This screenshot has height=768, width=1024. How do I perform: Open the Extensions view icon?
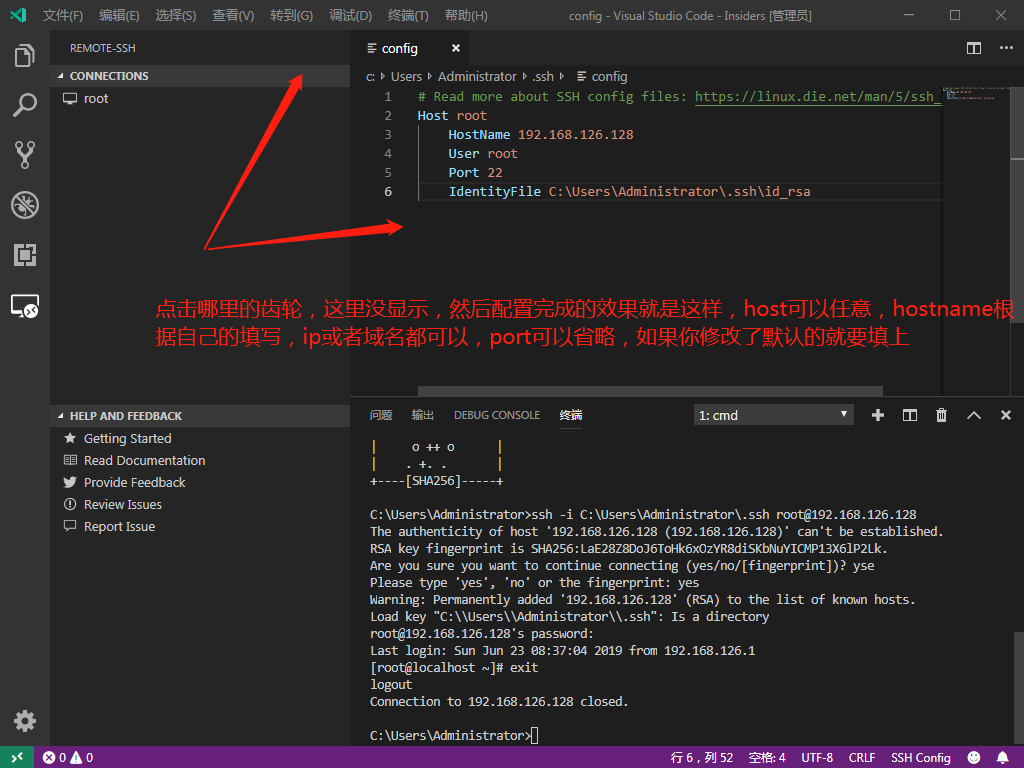[24, 255]
